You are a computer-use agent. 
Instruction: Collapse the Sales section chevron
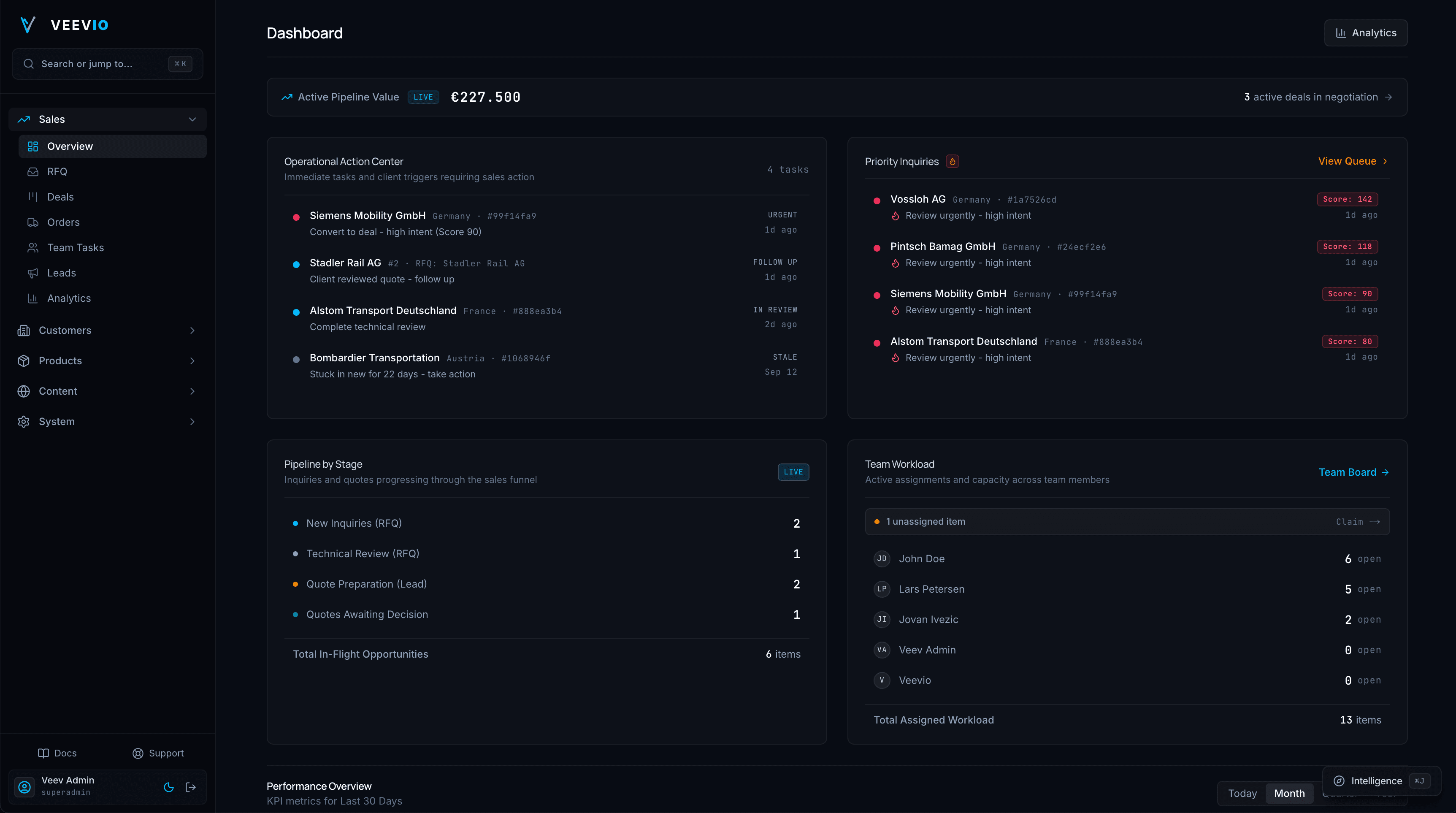click(x=192, y=119)
